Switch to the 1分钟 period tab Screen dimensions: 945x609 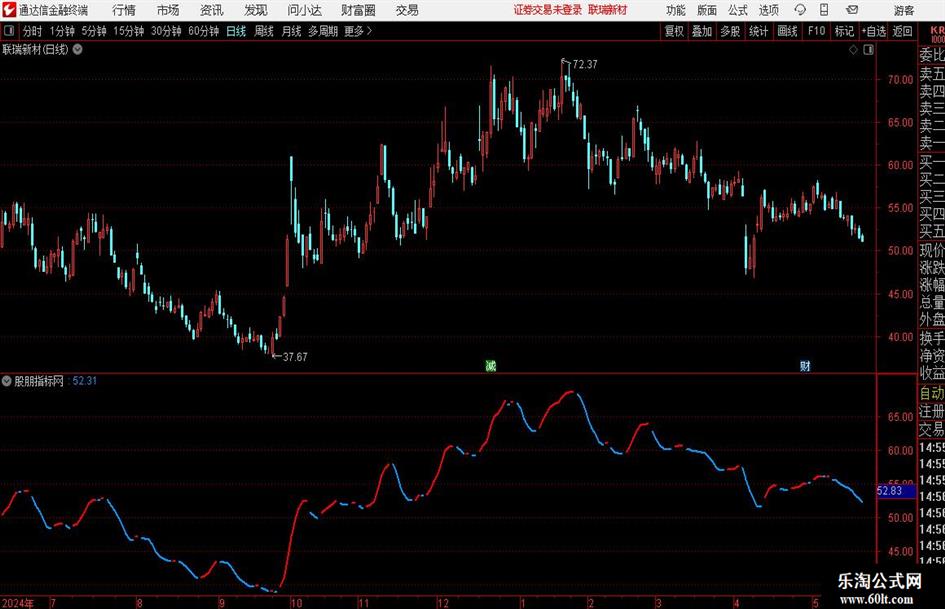[62, 31]
